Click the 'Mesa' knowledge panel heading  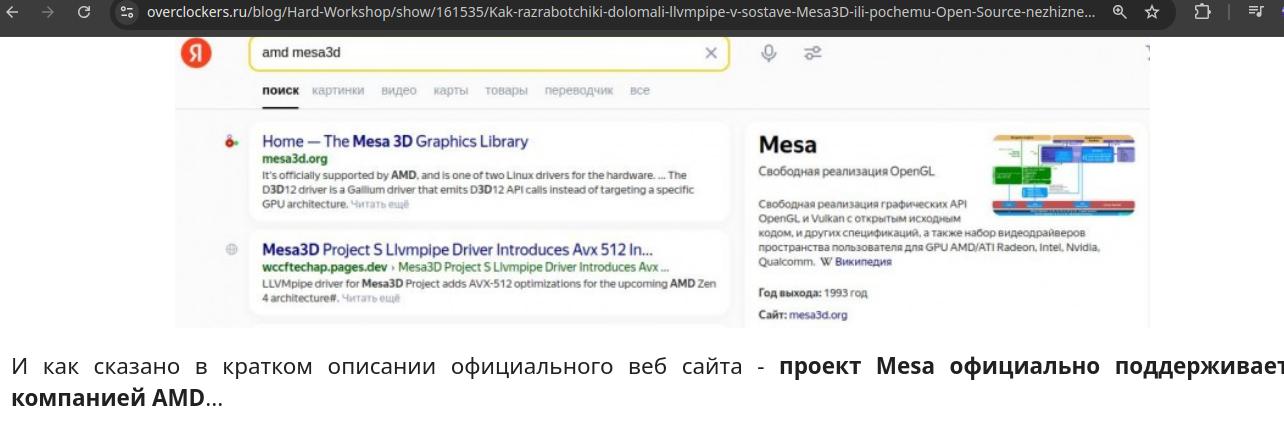pyautogui.click(x=788, y=145)
